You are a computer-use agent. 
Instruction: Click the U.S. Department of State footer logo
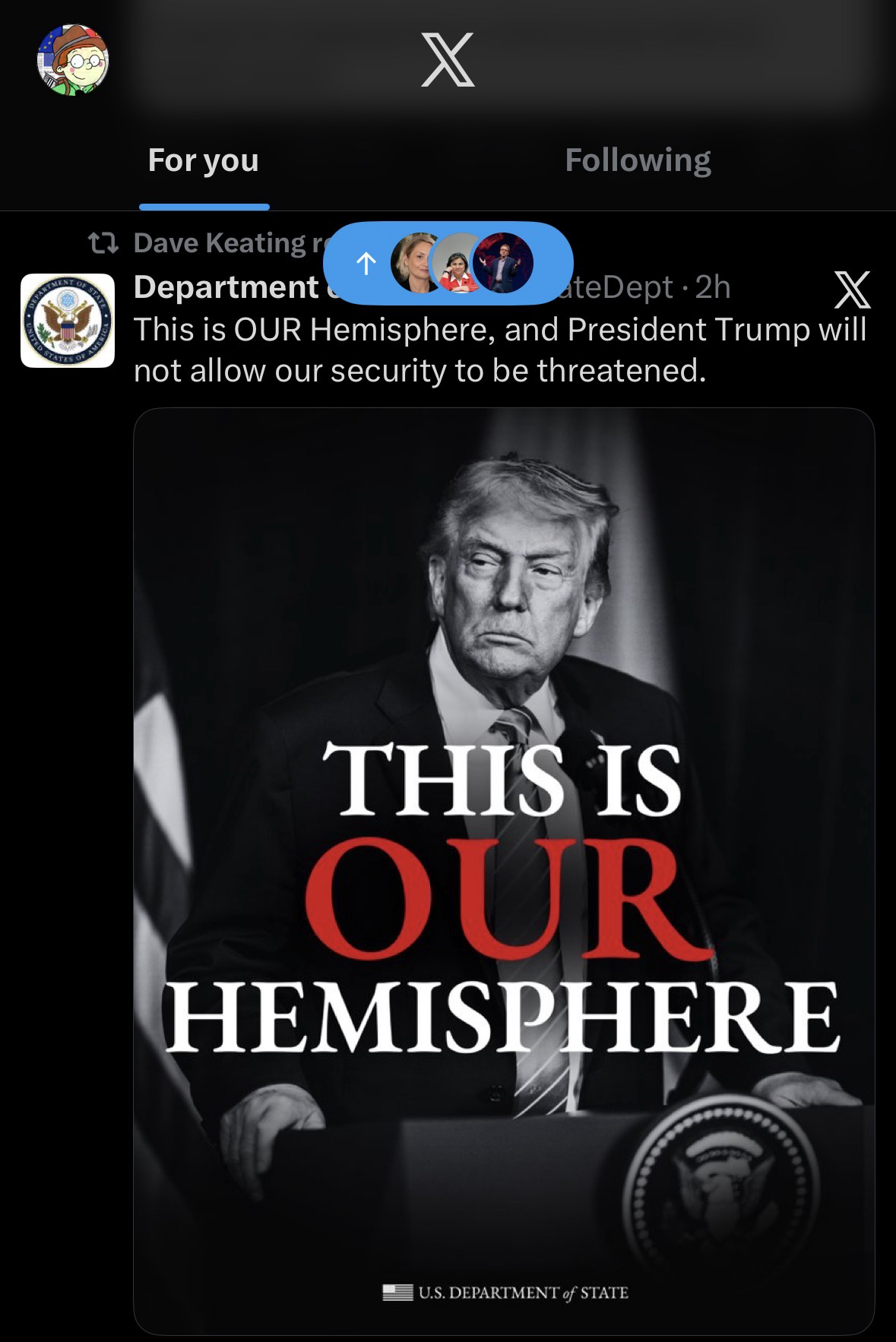tap(505, 1293)
